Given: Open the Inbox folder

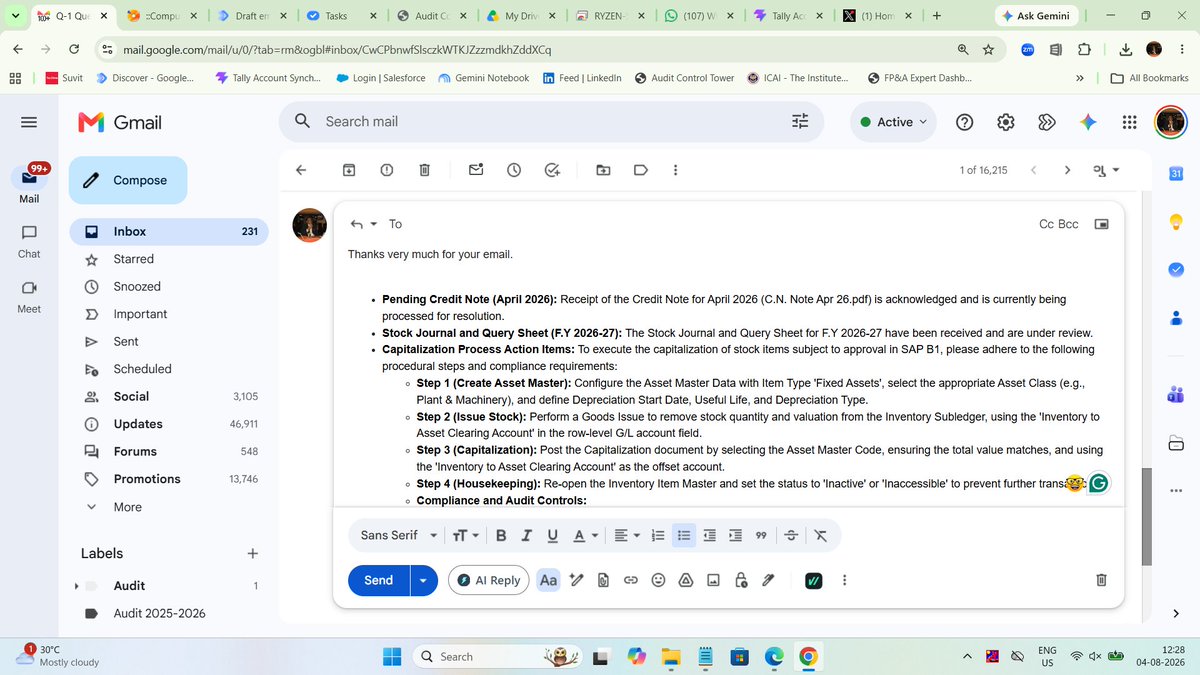Looking at the screenshot, I should coord(169,231).
